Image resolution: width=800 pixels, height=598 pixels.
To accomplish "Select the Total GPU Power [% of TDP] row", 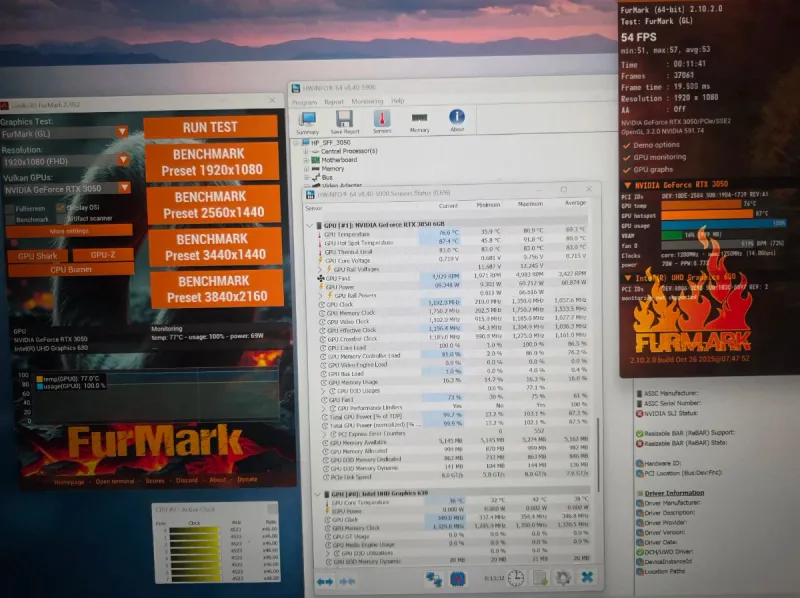I will tap(455, 416).
